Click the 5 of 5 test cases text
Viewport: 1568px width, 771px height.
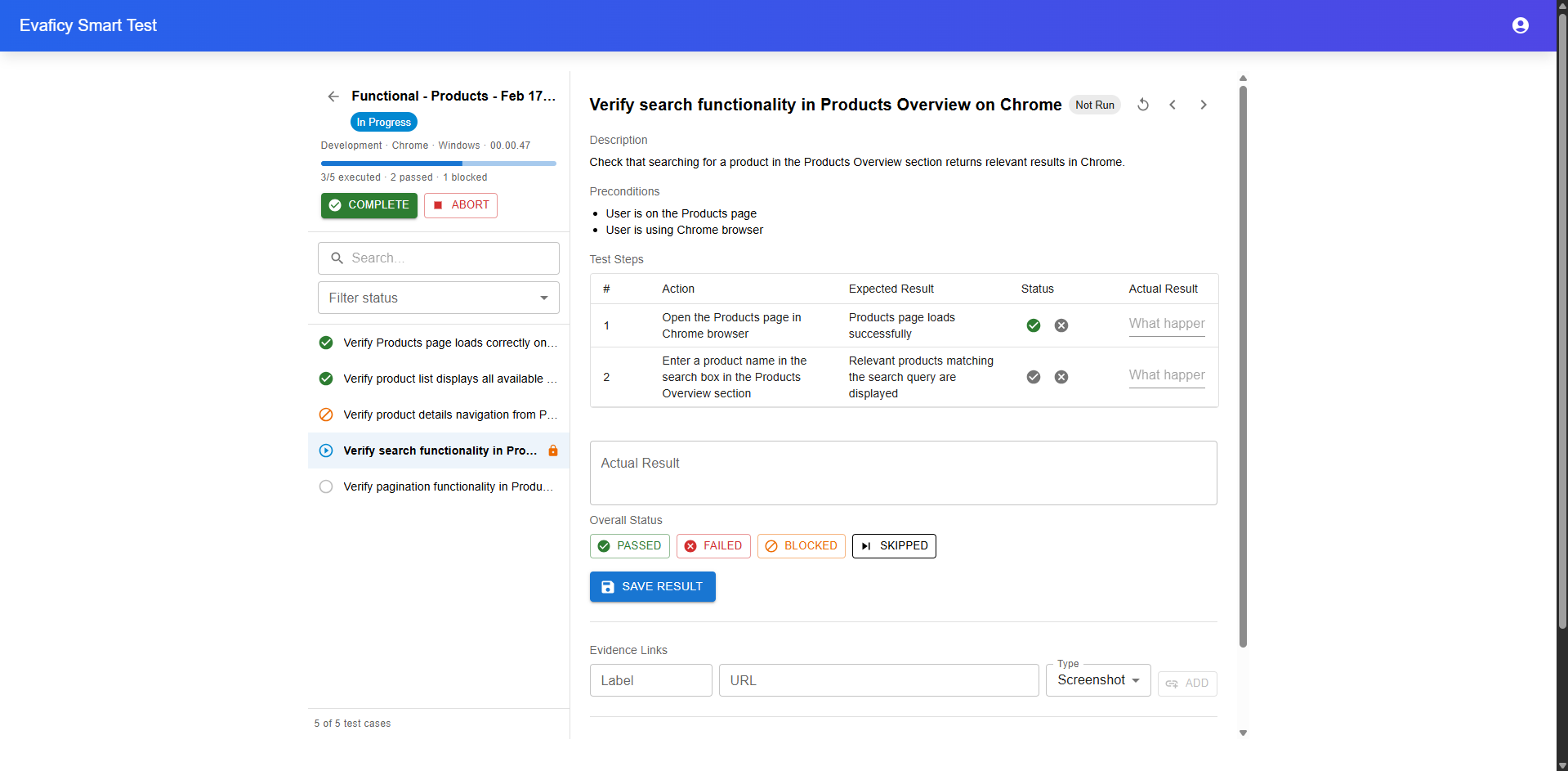352,724
